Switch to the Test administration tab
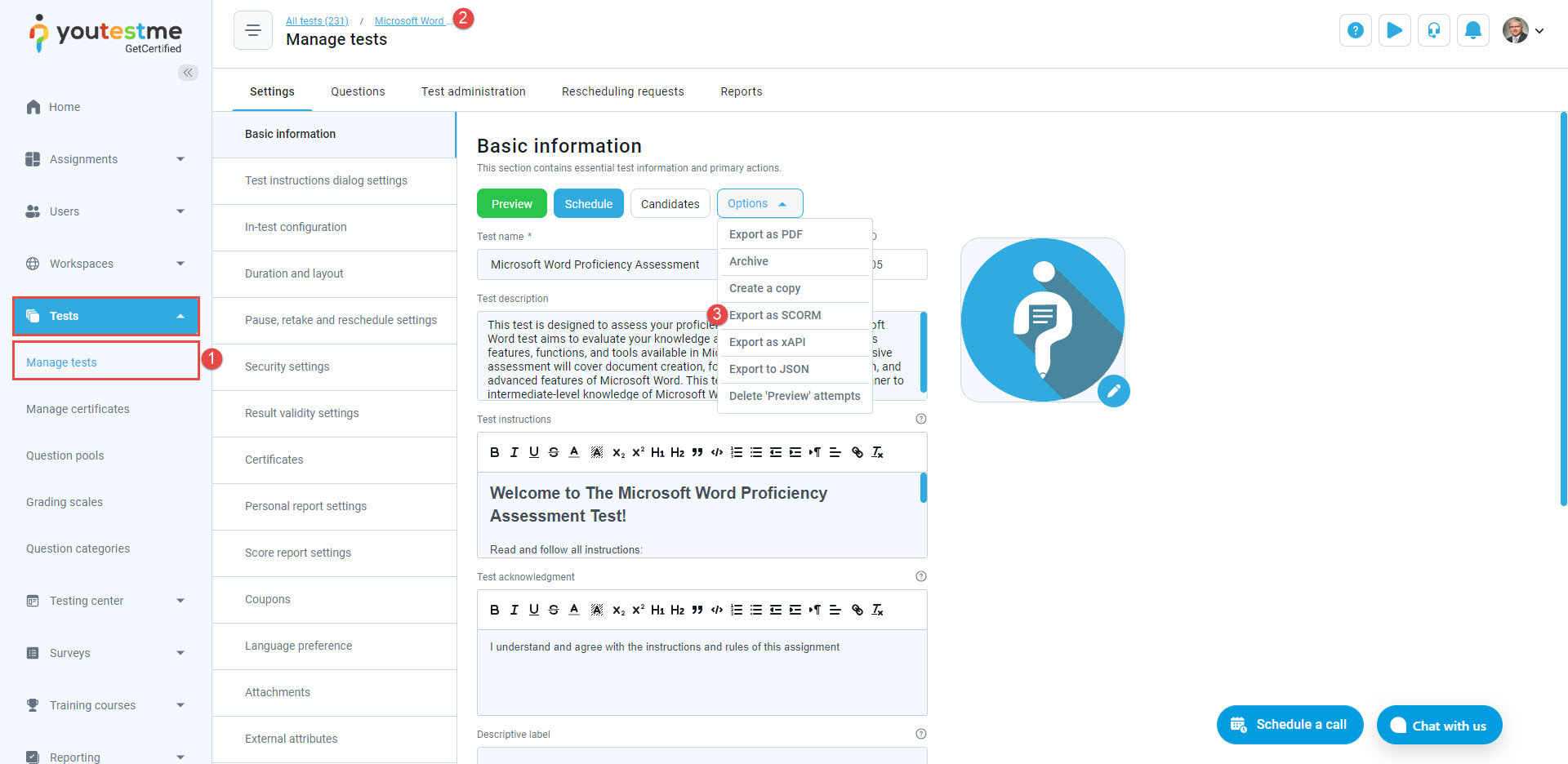This screenshot has width=1568, height=764. (x=474, y=91)
